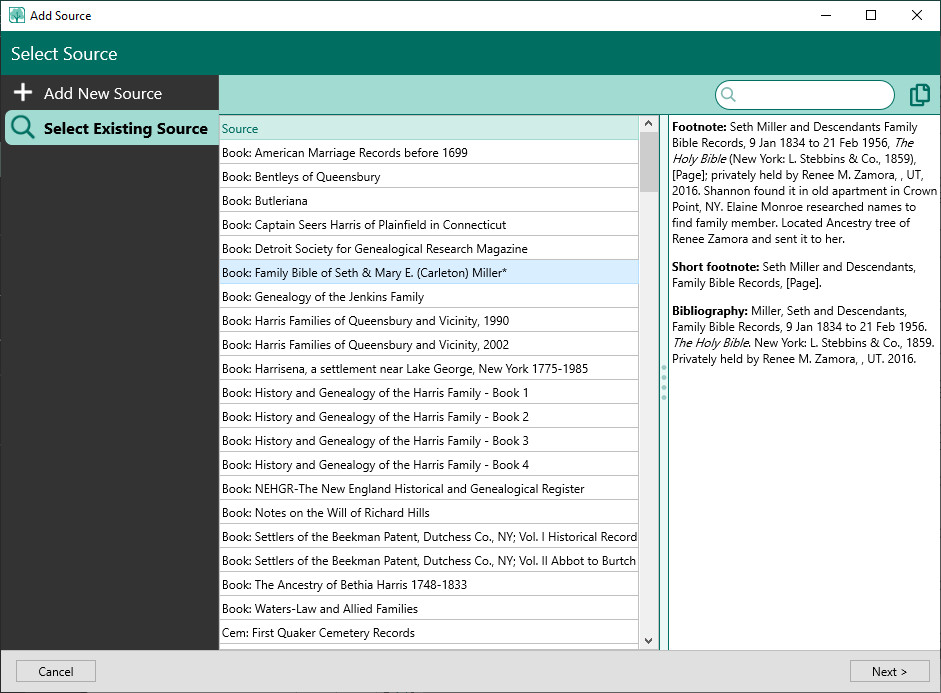Open the Add New Source tab
Image resolution: width=941 pixels, height=693 pixels.
tap(102, 93)
